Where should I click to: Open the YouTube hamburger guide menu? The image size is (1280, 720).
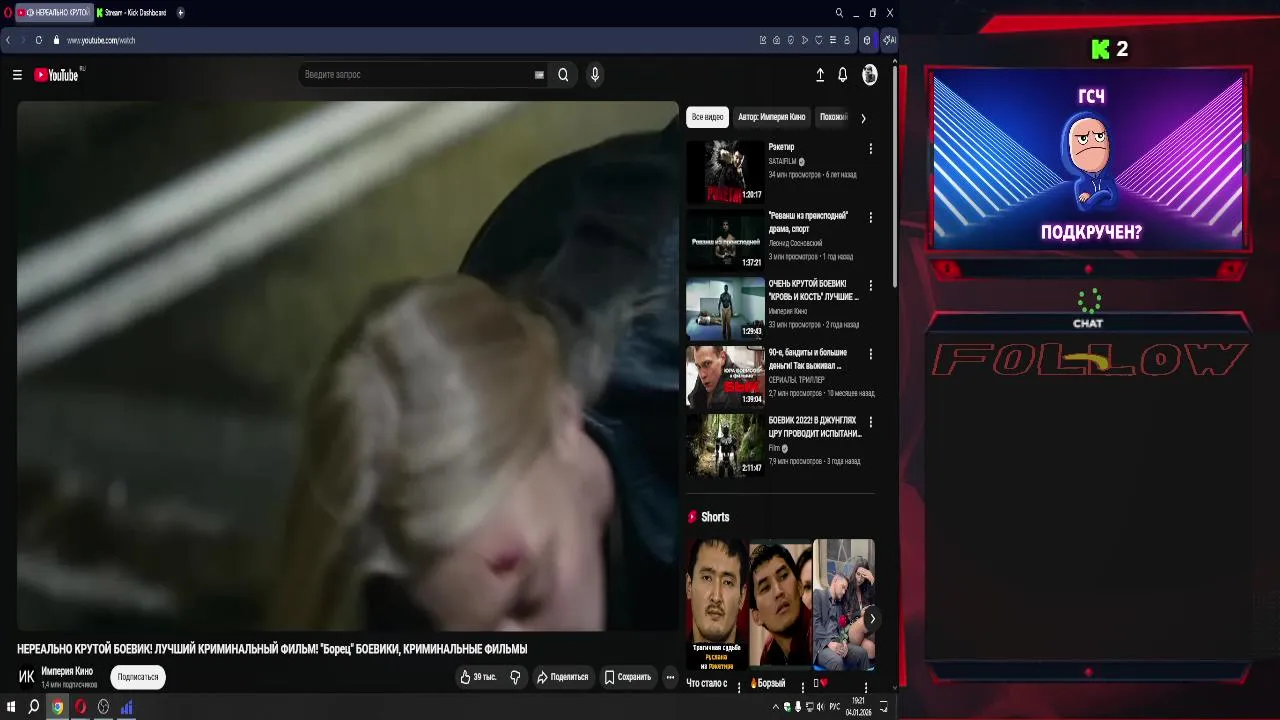(17, 75)
